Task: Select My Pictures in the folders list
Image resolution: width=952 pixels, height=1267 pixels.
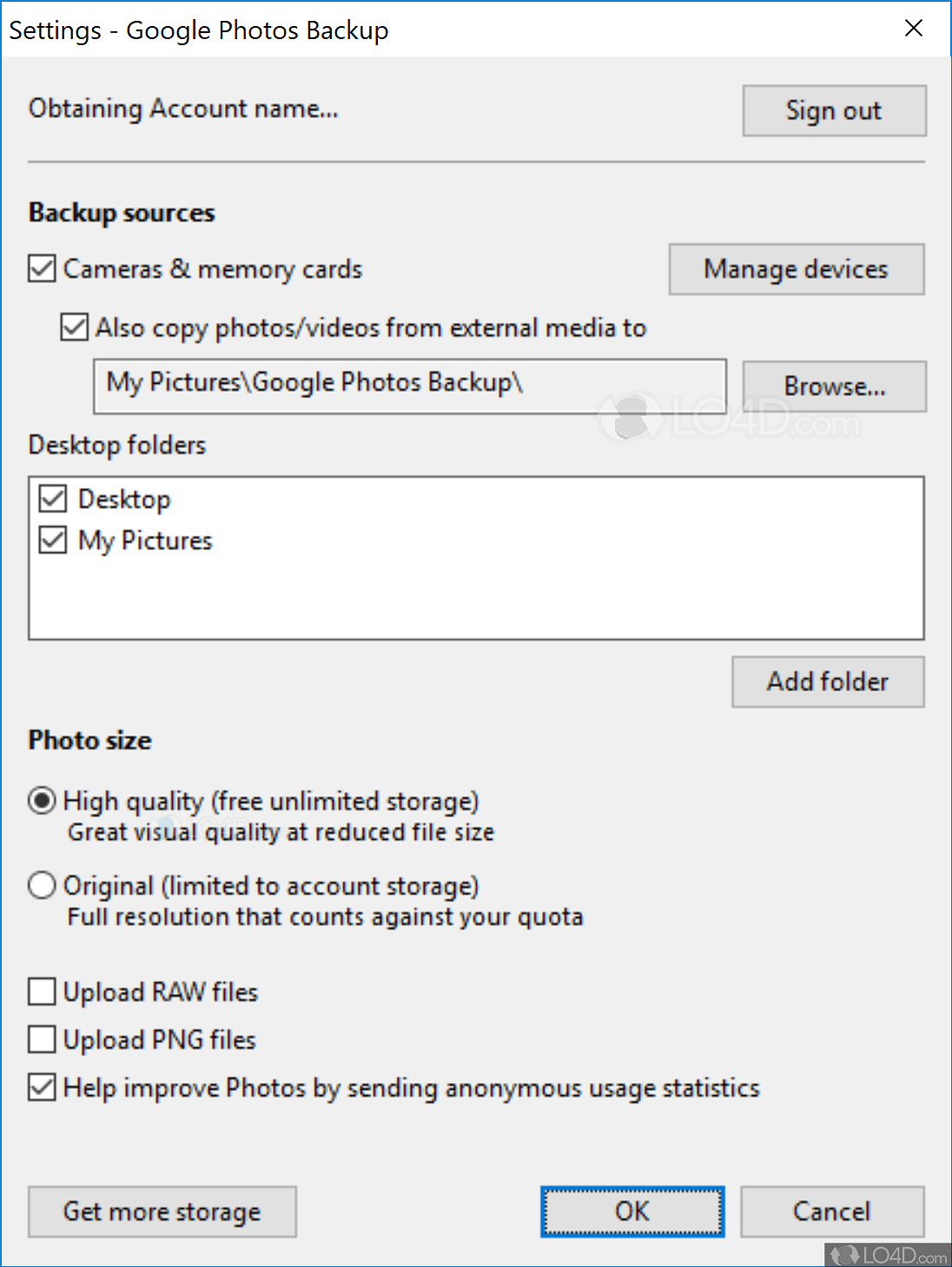Action: tap(144, 540)
